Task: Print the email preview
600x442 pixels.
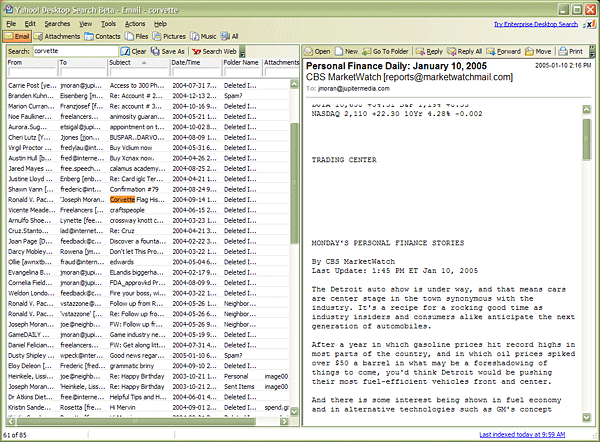Action: pos(571,51)
